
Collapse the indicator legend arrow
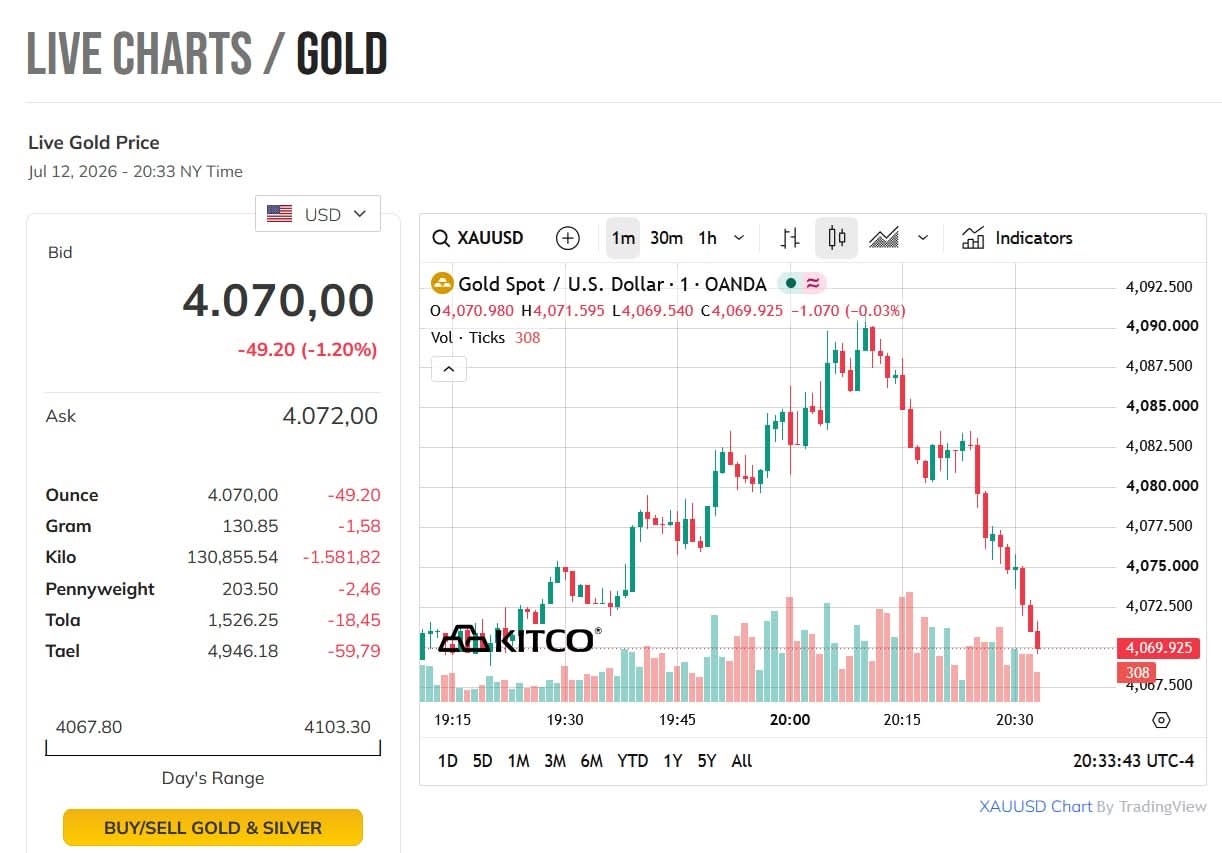tap(448, 369)
